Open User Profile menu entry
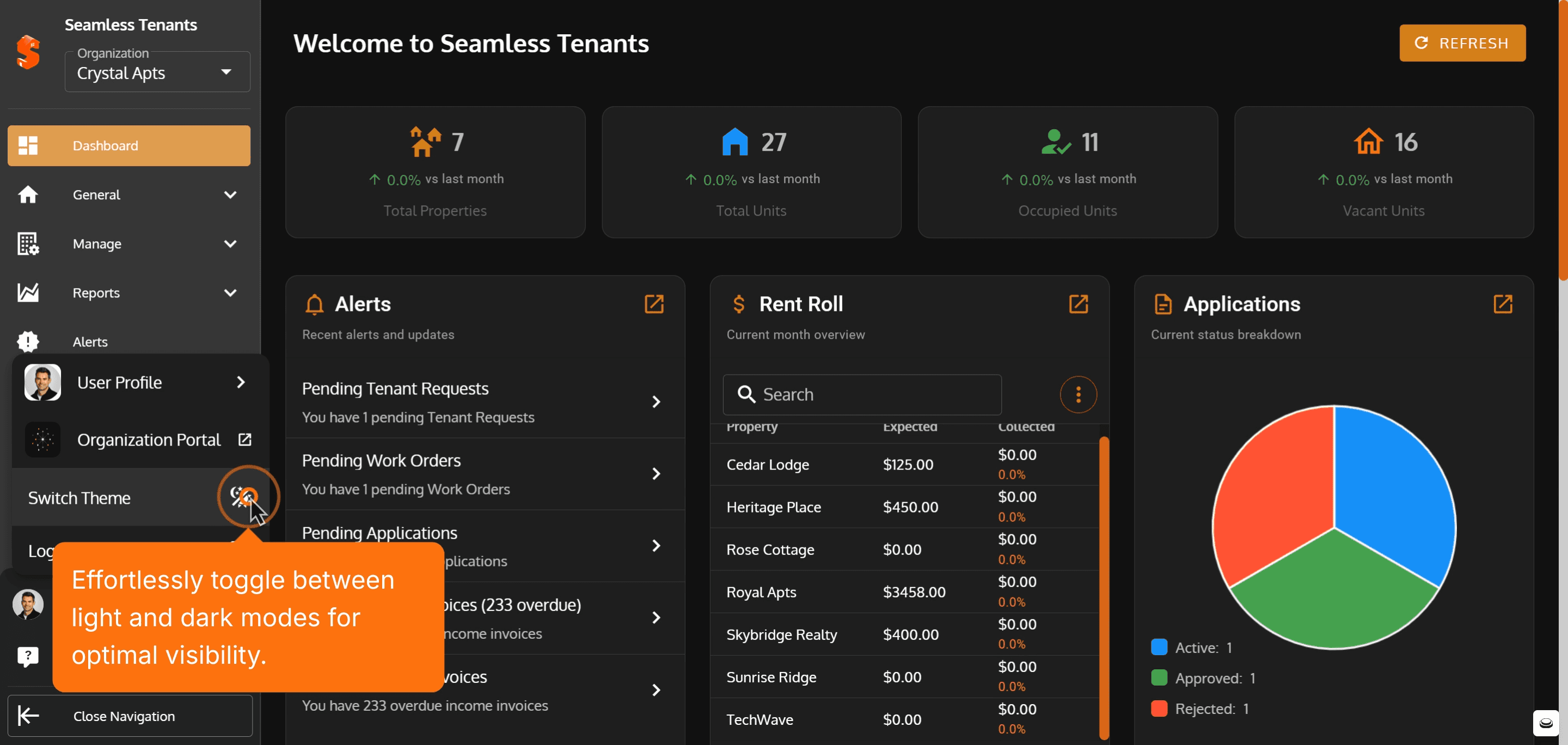1568x745 pixels. [x=140, y=382]
